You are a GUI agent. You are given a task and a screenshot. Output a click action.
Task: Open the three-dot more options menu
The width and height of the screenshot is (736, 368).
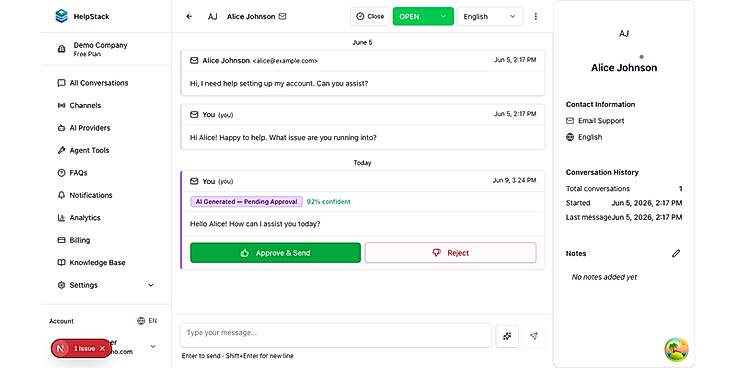[x=536, y=16]
